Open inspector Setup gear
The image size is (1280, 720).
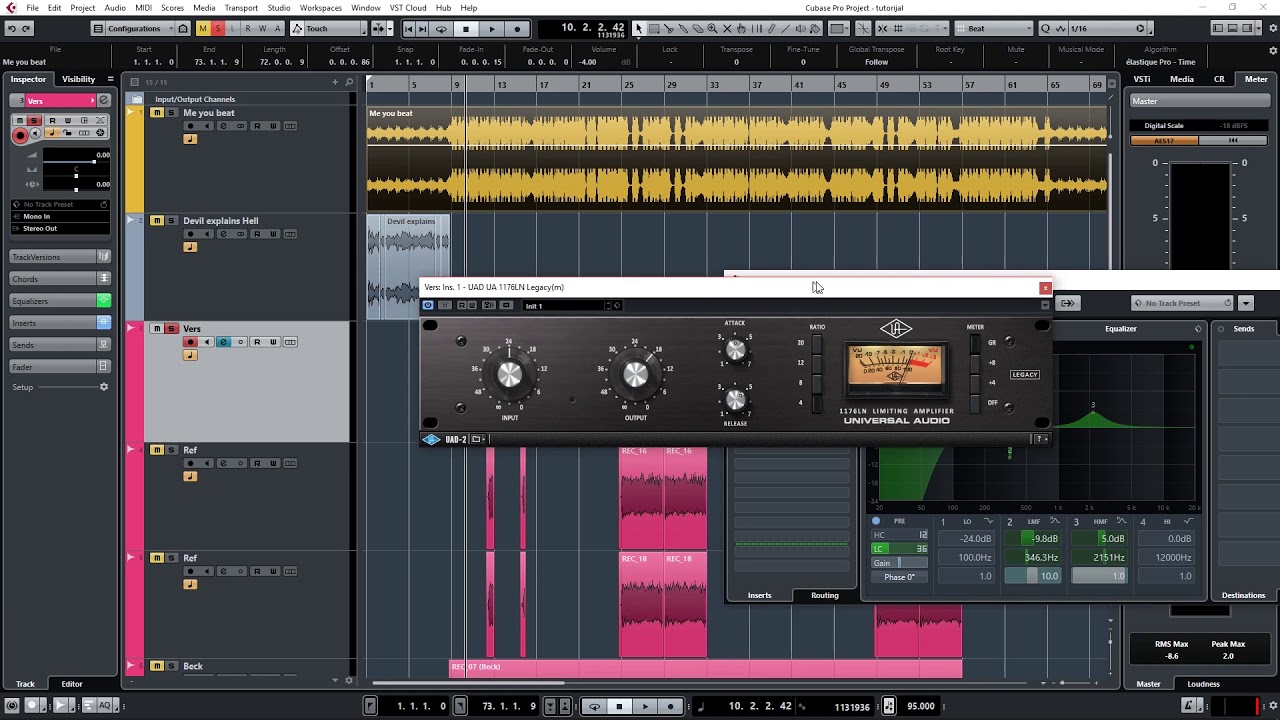point(103,387)
